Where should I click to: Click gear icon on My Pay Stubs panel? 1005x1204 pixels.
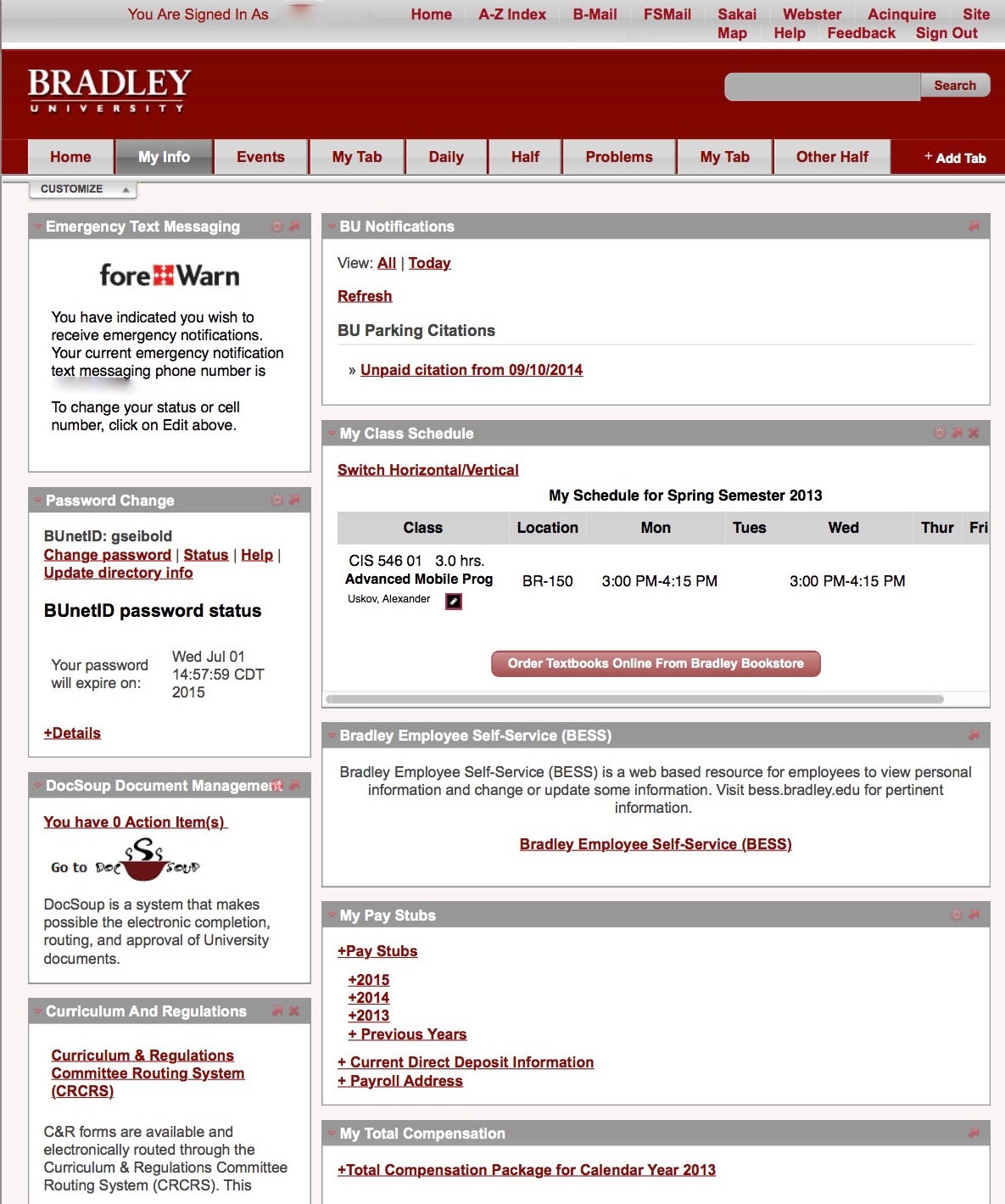click(x=957, y=916)
